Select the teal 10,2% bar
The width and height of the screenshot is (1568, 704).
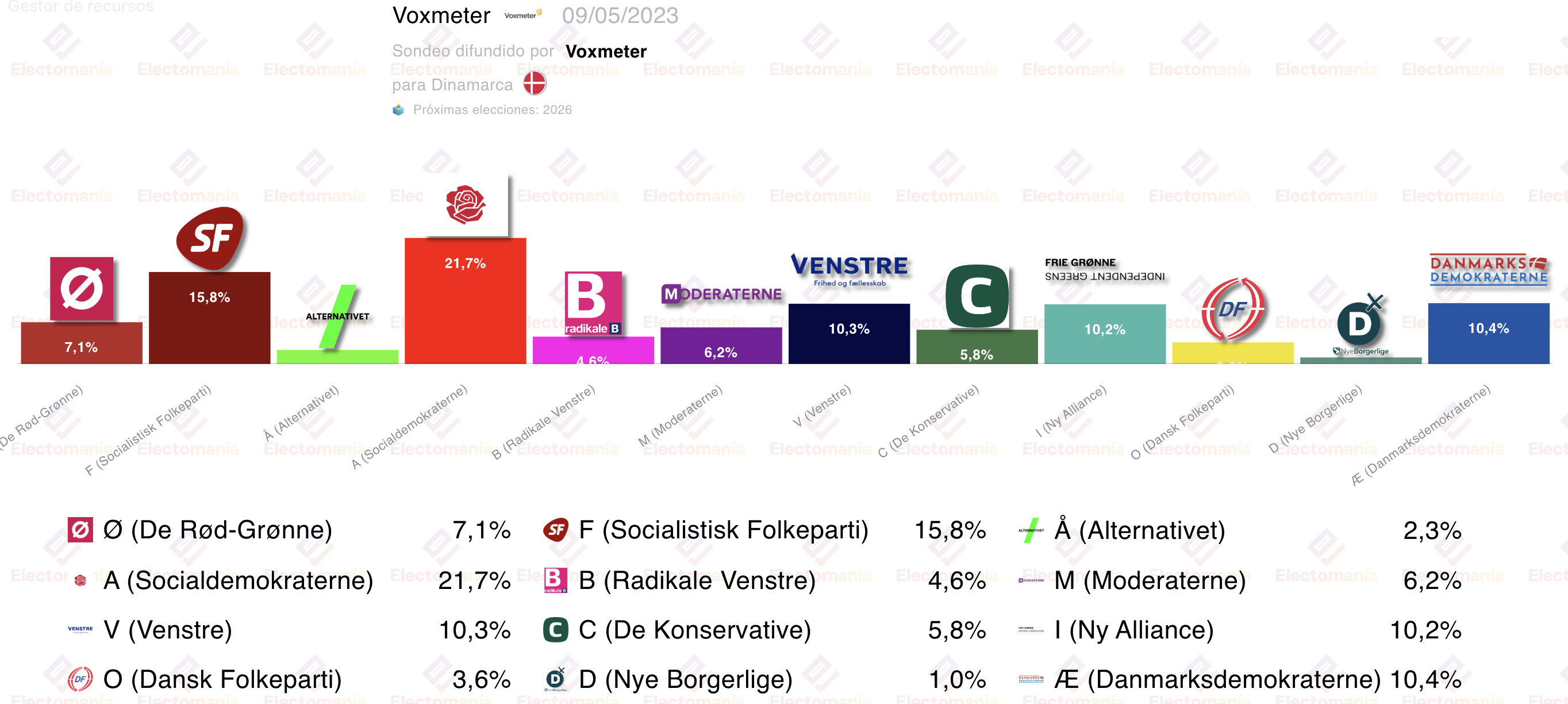(x=1105, y=334)
